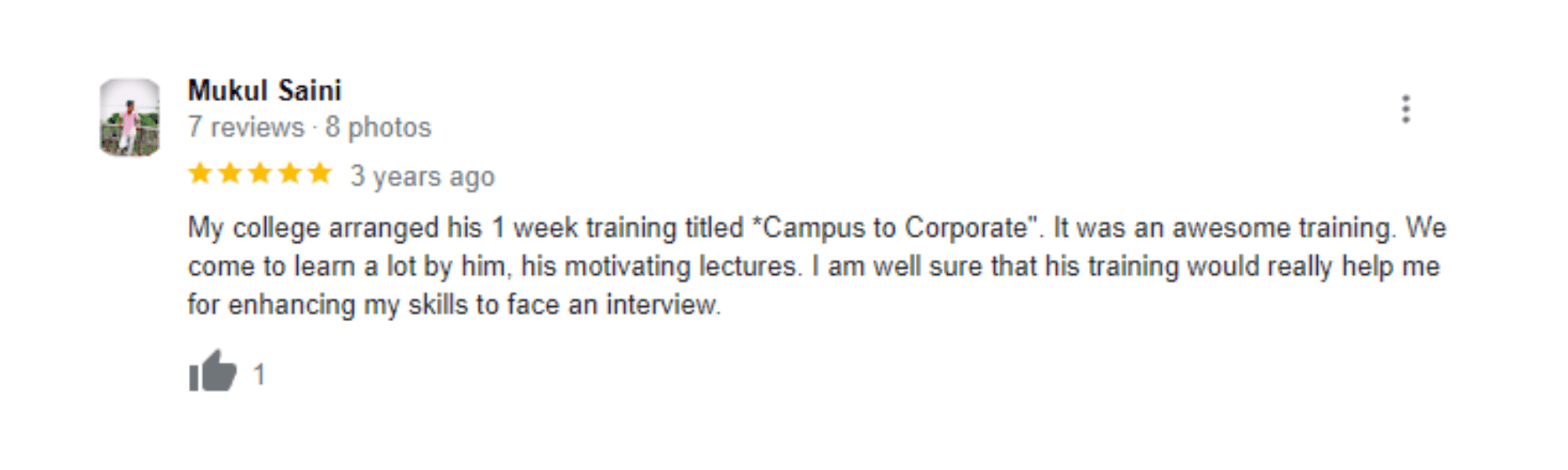Screen dimensions: 1568x470
Task: Click the "3 years ago" timestamp
Action: [423, 176]
